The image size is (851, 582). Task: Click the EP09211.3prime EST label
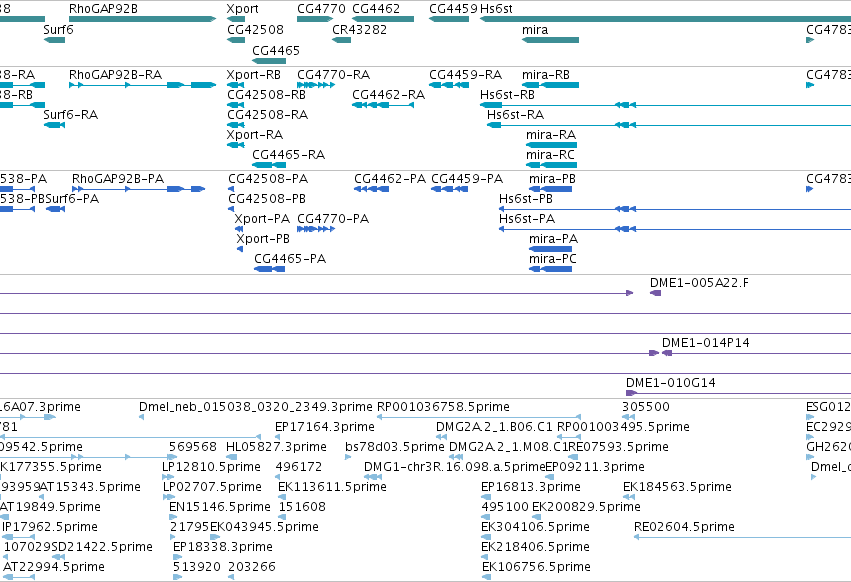point(595,467)
